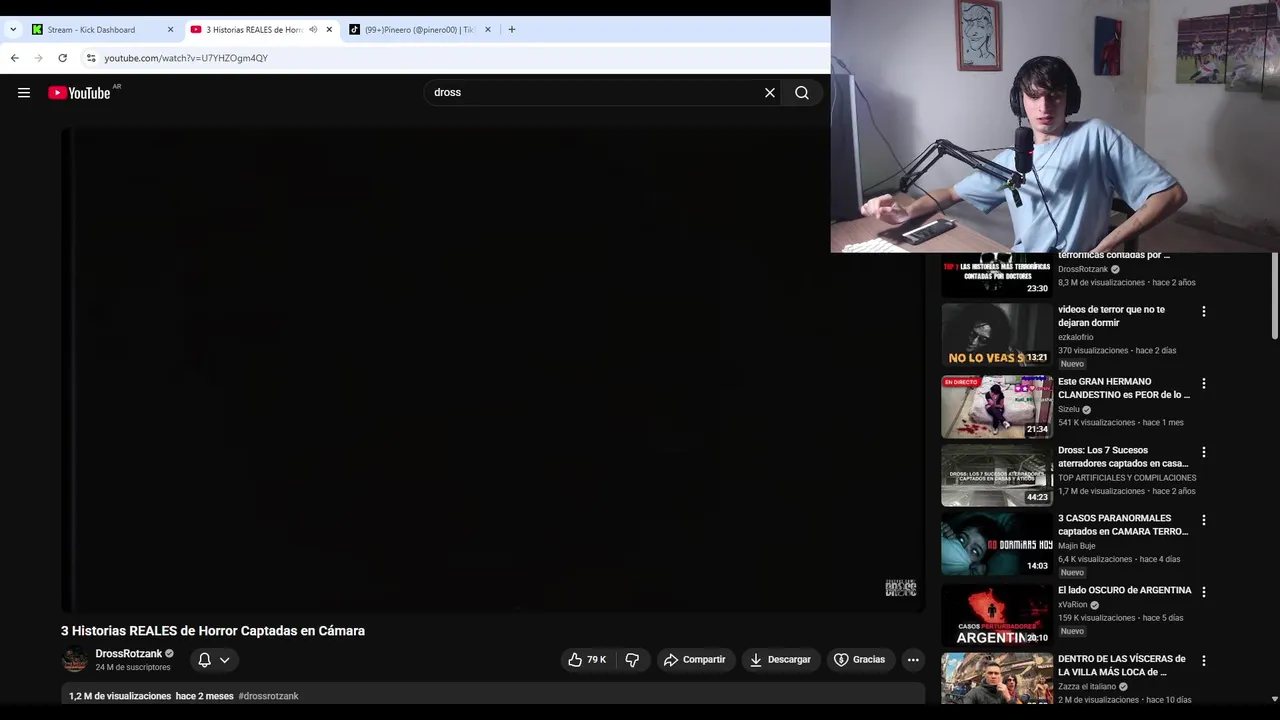
Task: Clear the 'dross' search text with X
Action: click(x=770, y=93)
